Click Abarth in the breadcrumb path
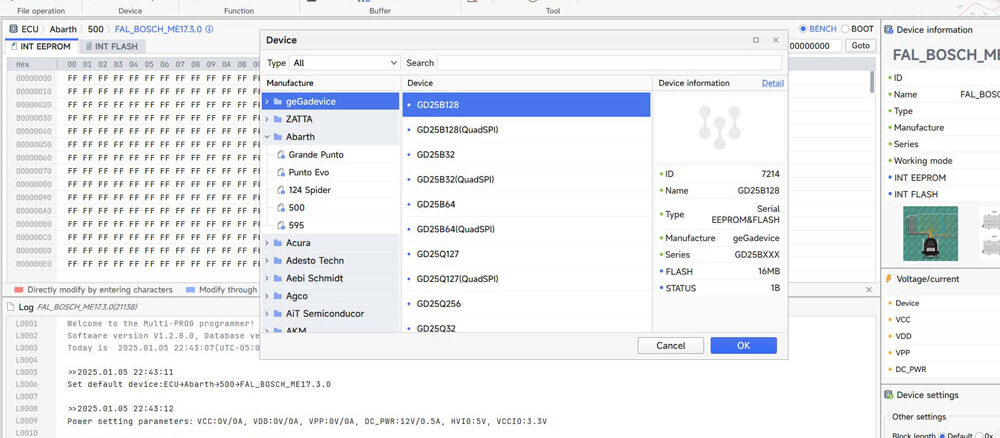 (x=62, y=29)
